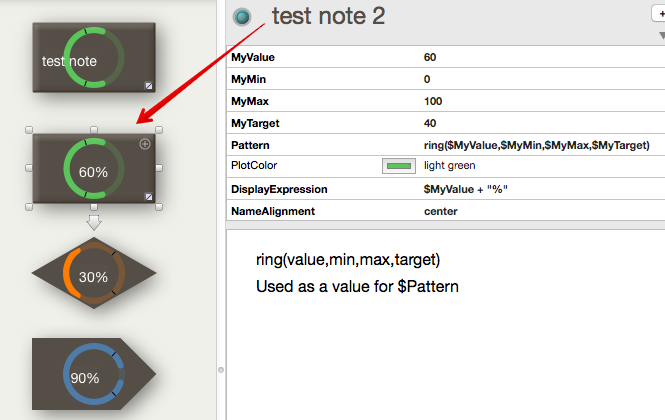The width and height of the screenshot is (665, 420).
Task: Click the MyMin attribute label
Action: pyautogui.click(x=249, y=79)
